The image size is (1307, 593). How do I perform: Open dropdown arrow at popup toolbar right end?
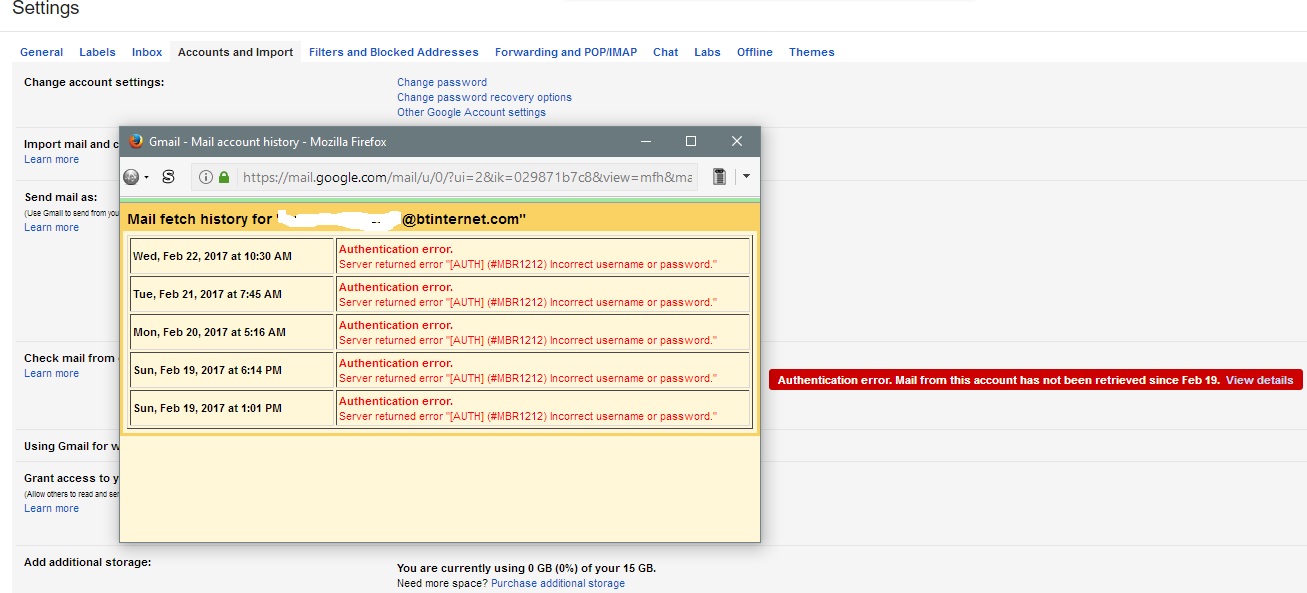coord(746,177)
